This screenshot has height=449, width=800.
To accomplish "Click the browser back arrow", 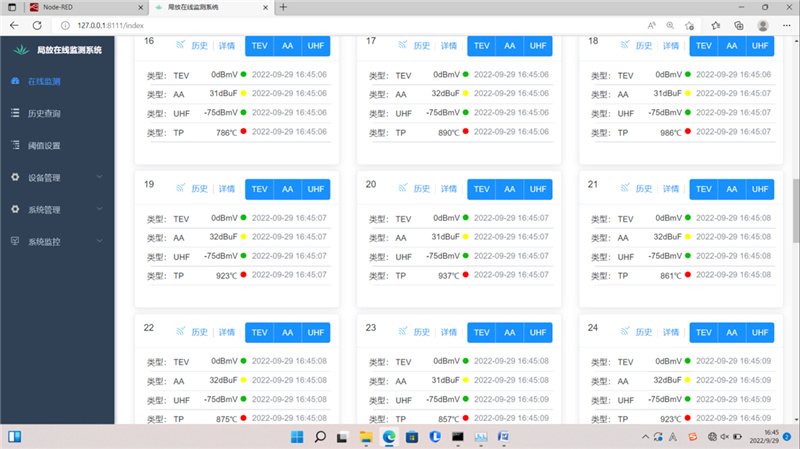I will [14, 24].
